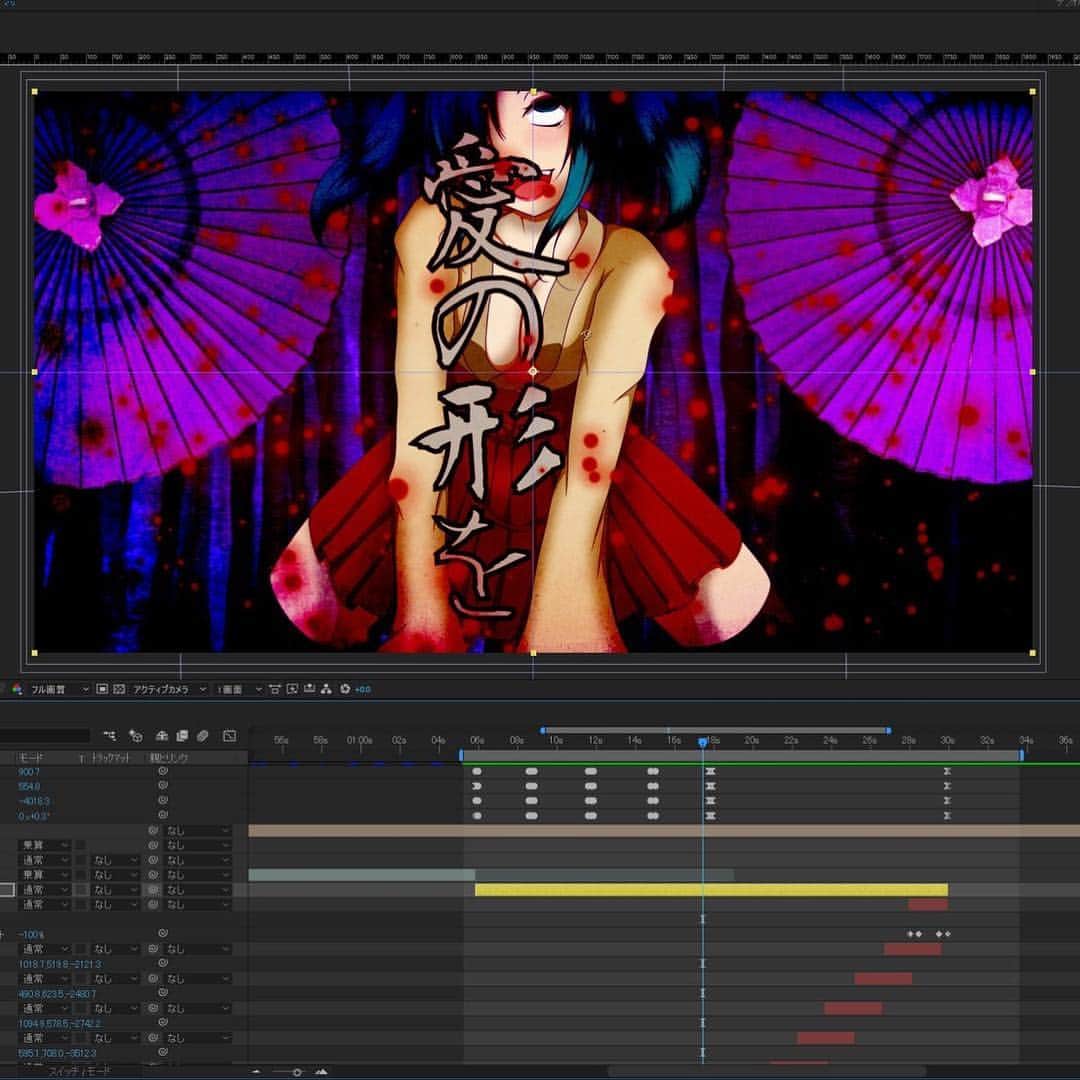Open the parent dropdown on the yellow layer row
The height and width of the screenshot is (1080, 1080).
[197, 890]
